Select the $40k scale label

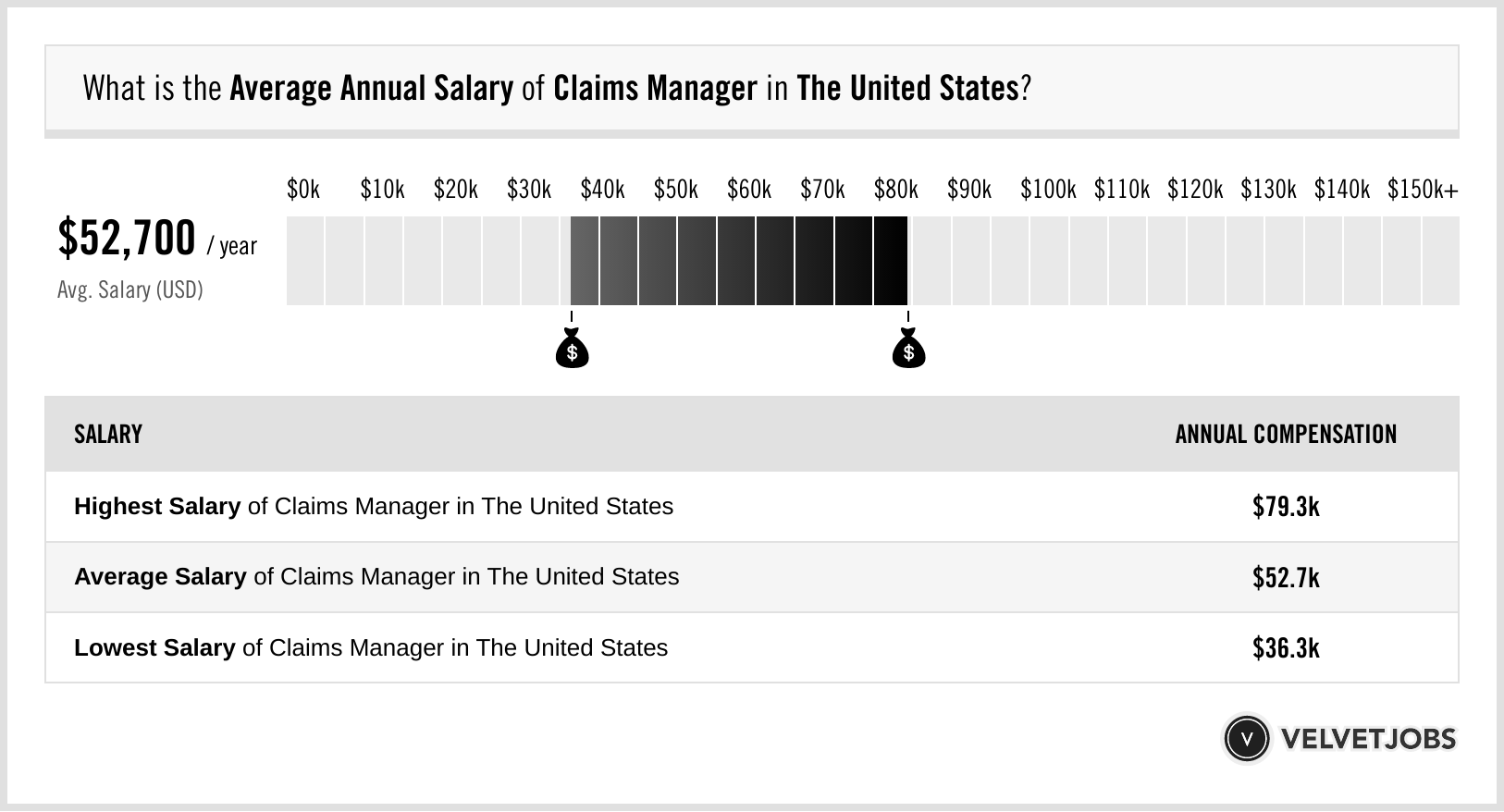pos(602,190)
